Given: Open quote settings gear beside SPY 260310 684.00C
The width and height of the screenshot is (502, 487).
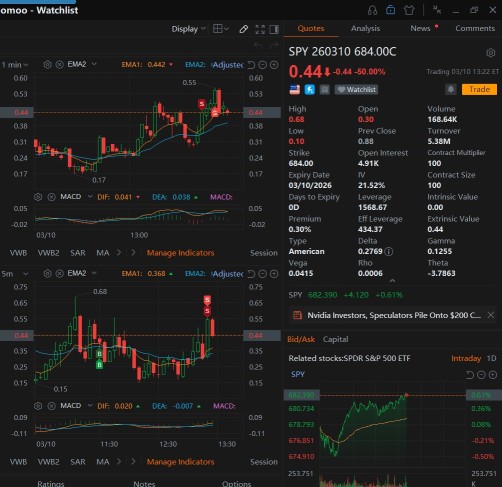Looking at the screenshot, I should tap(491, 53).
